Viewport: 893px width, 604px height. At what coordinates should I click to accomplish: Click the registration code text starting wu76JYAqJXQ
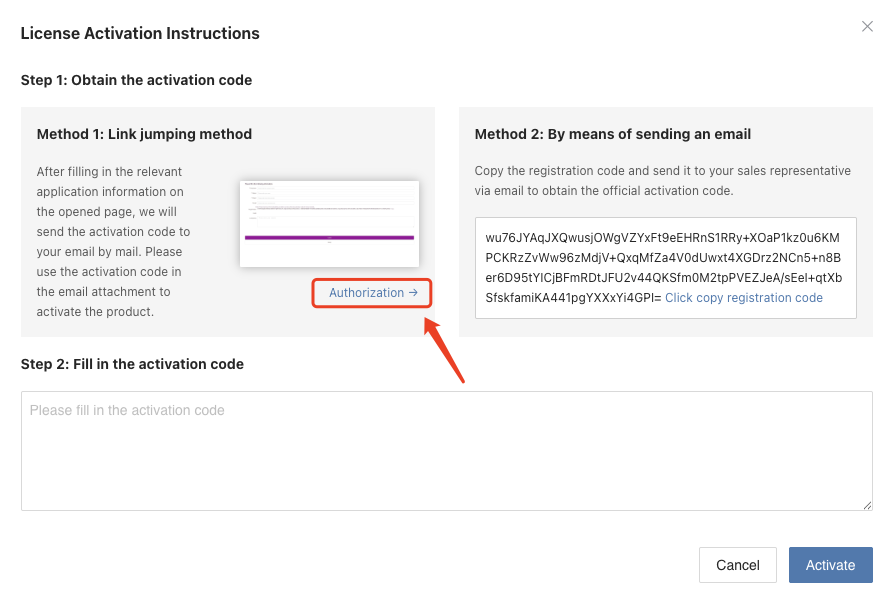663,268
